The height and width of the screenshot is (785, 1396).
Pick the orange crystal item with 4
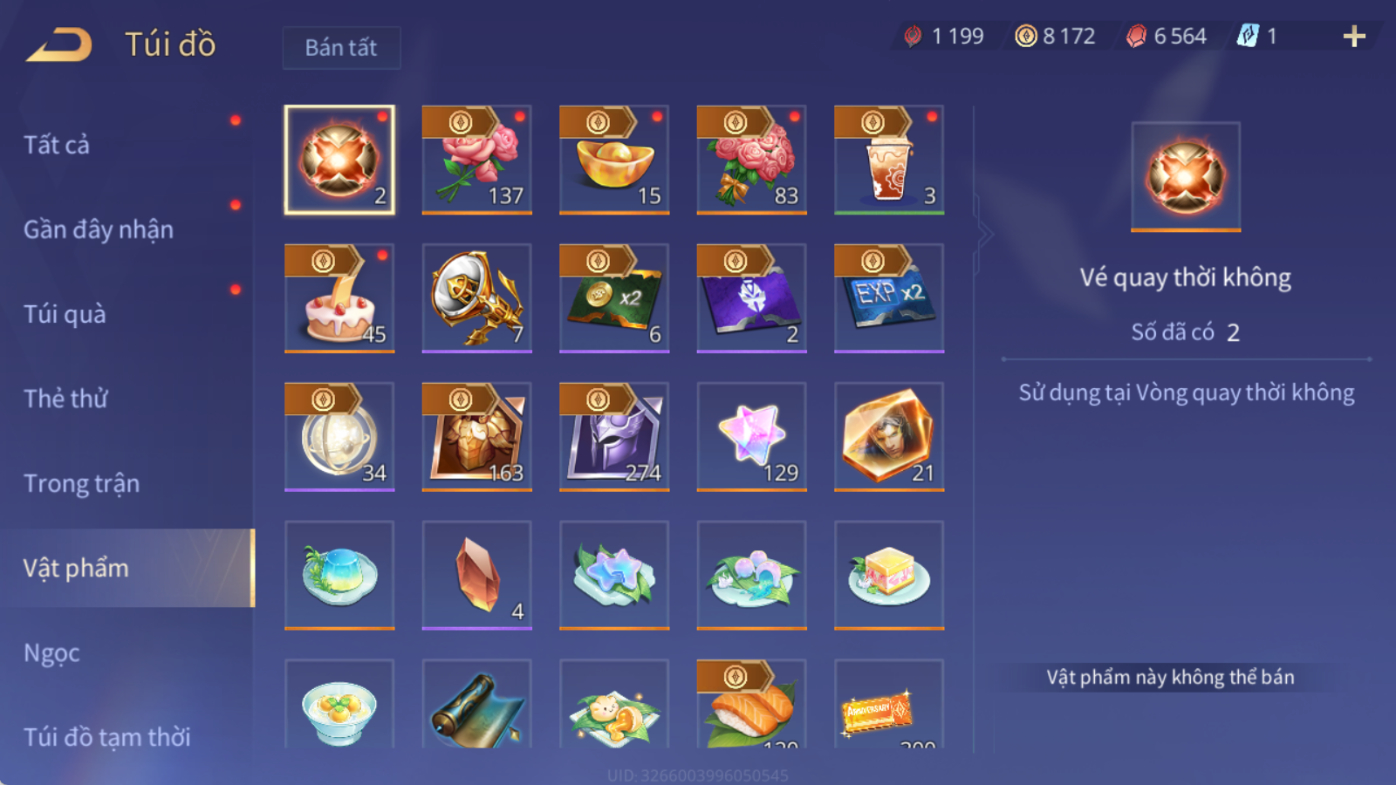[x=477, y=575]
